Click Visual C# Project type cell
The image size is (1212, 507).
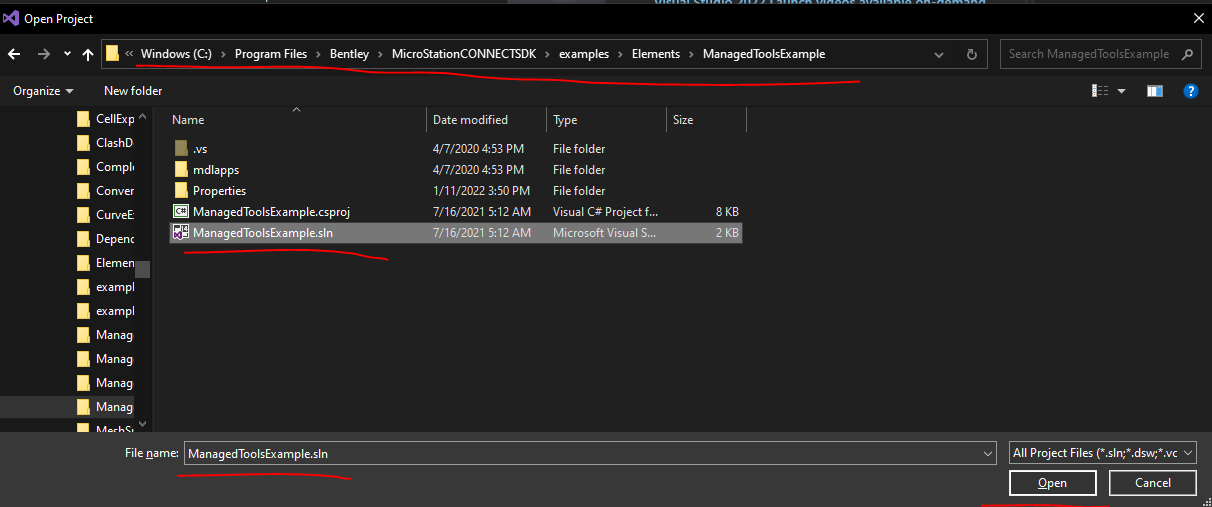click(x=605, y=211)
